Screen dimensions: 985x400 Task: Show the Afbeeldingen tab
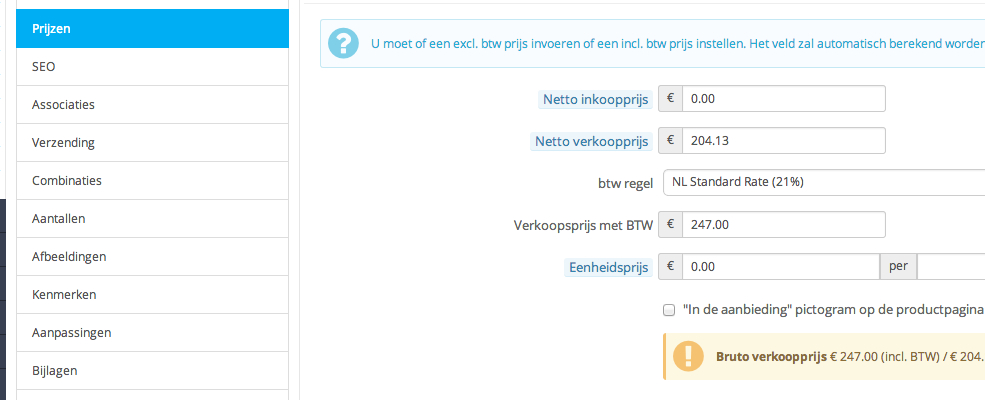coord(152,256)
